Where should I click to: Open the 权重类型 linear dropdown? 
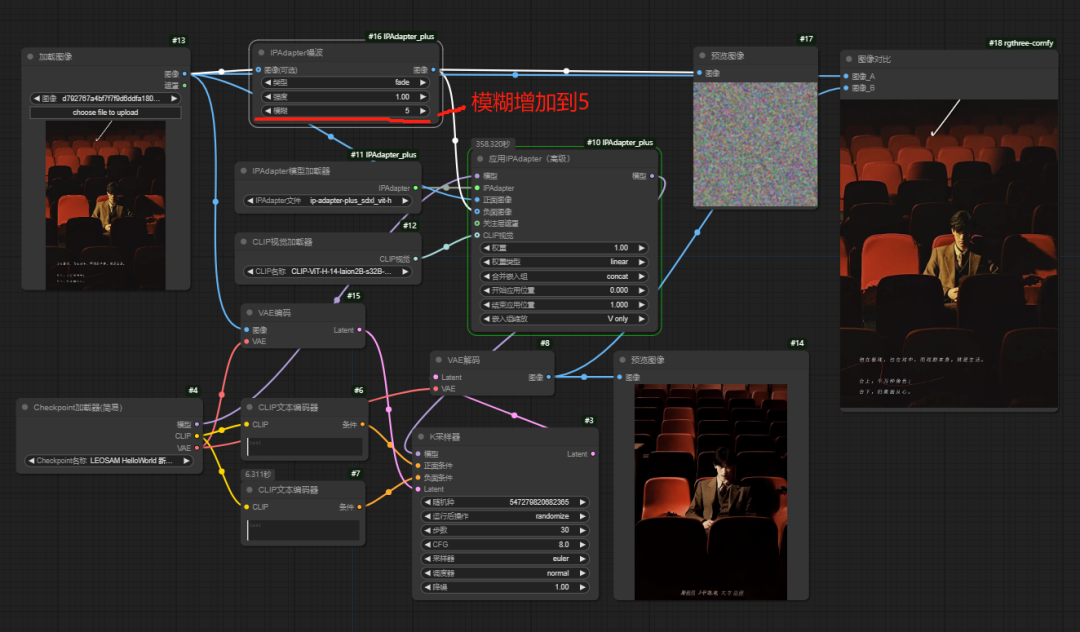click(x=564, y=262)
